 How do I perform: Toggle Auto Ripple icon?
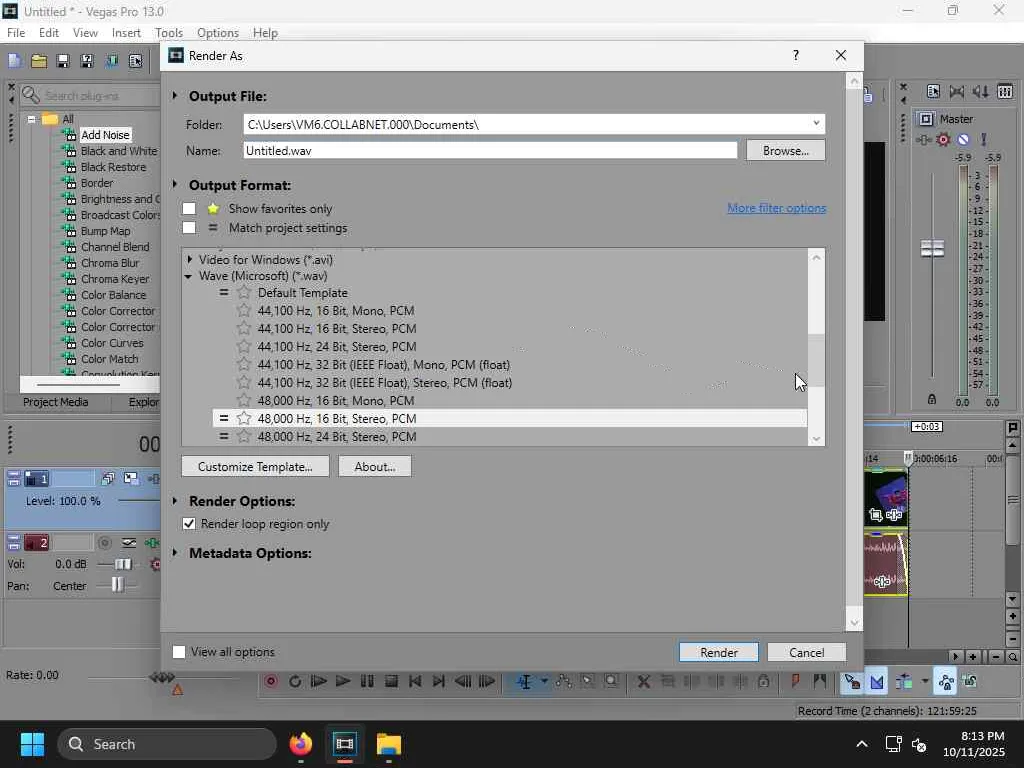904,682
